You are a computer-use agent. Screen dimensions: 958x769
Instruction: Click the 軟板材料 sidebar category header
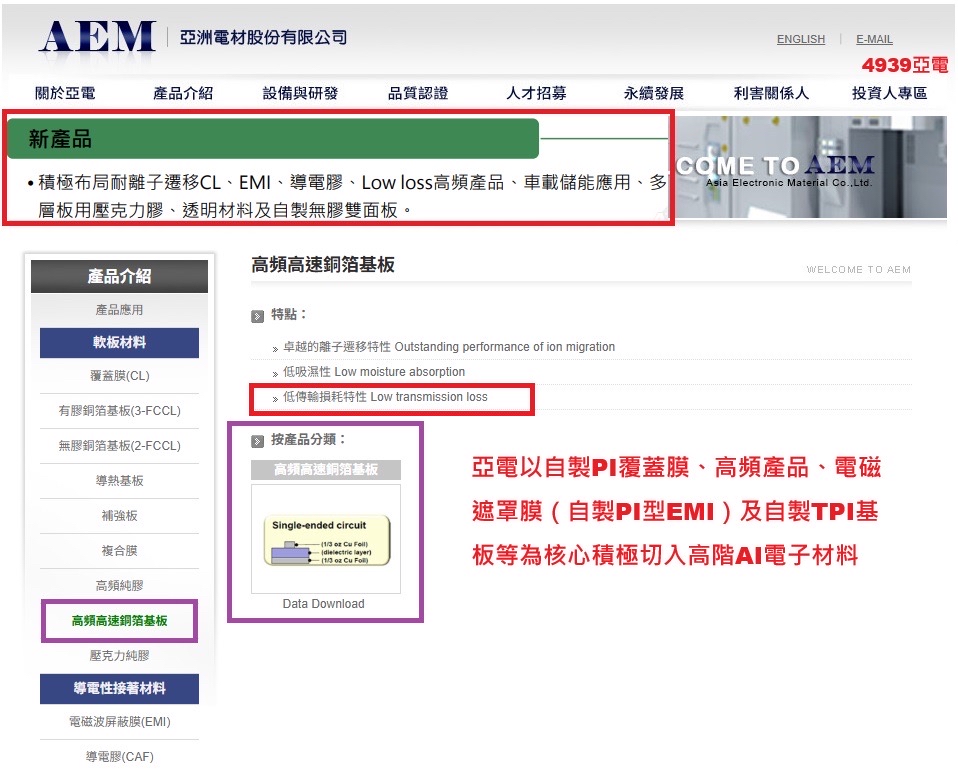click(x=119, y=343)
